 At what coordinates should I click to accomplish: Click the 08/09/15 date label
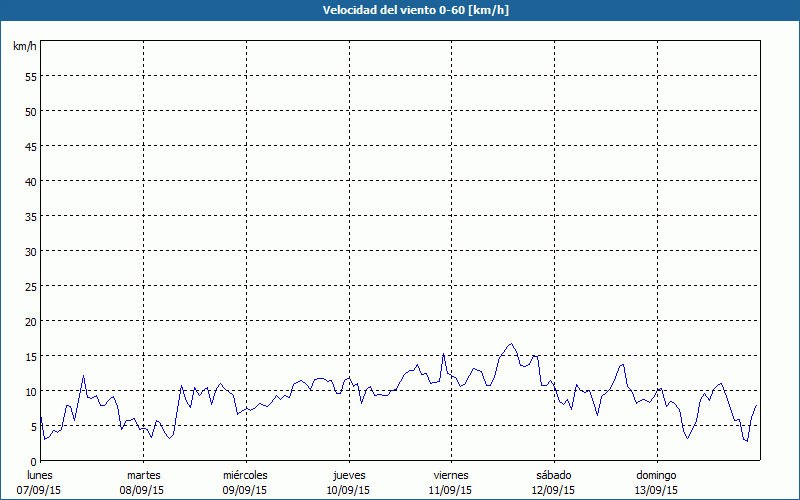pyautogui.click(x=143, y=490)
